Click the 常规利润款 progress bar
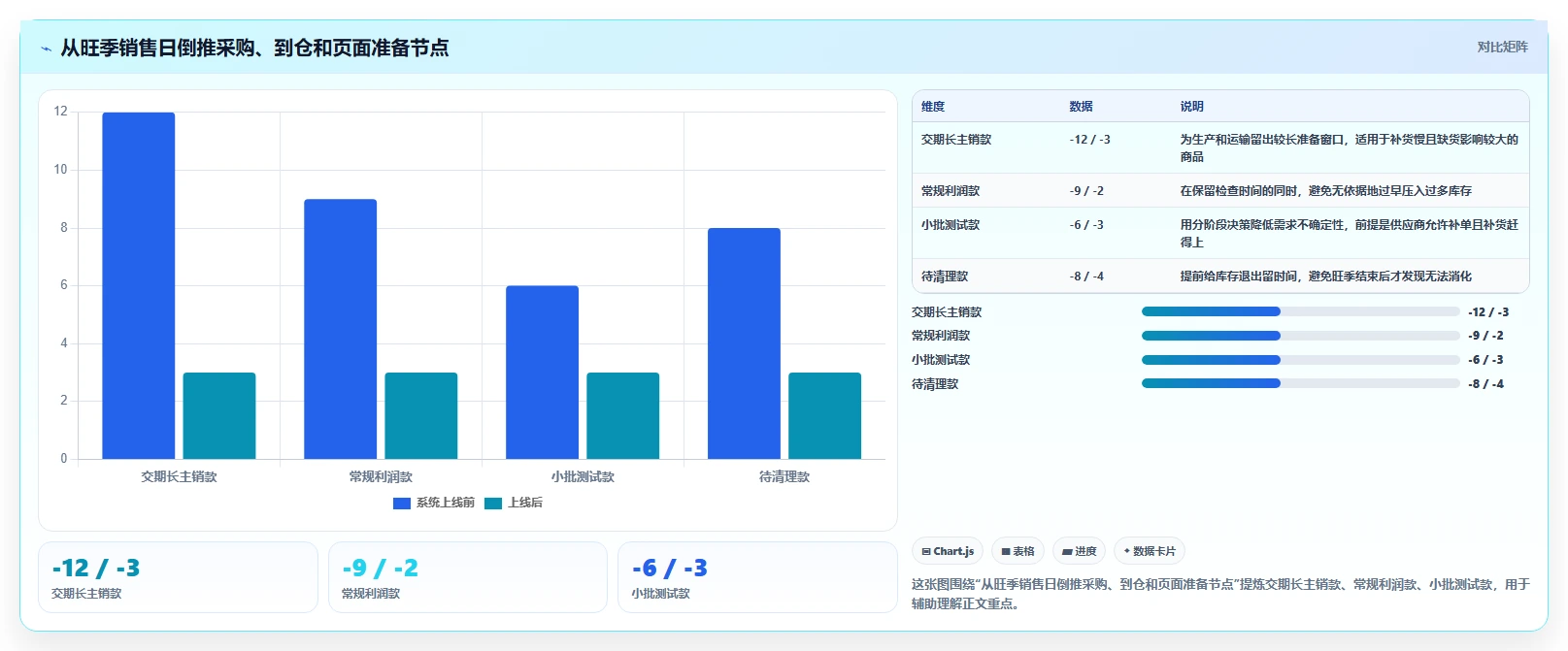This screenshot has width=1568, height=651. pos(1301,336)
